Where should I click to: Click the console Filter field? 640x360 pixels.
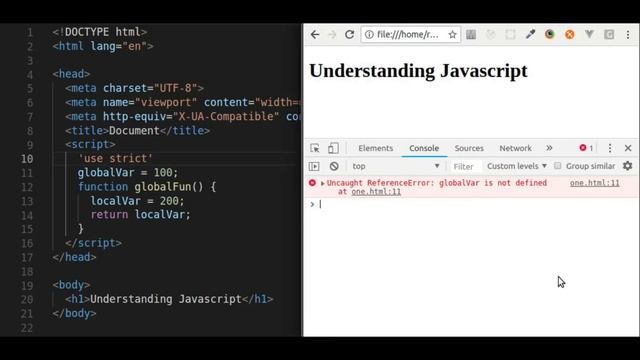[464, 167]
